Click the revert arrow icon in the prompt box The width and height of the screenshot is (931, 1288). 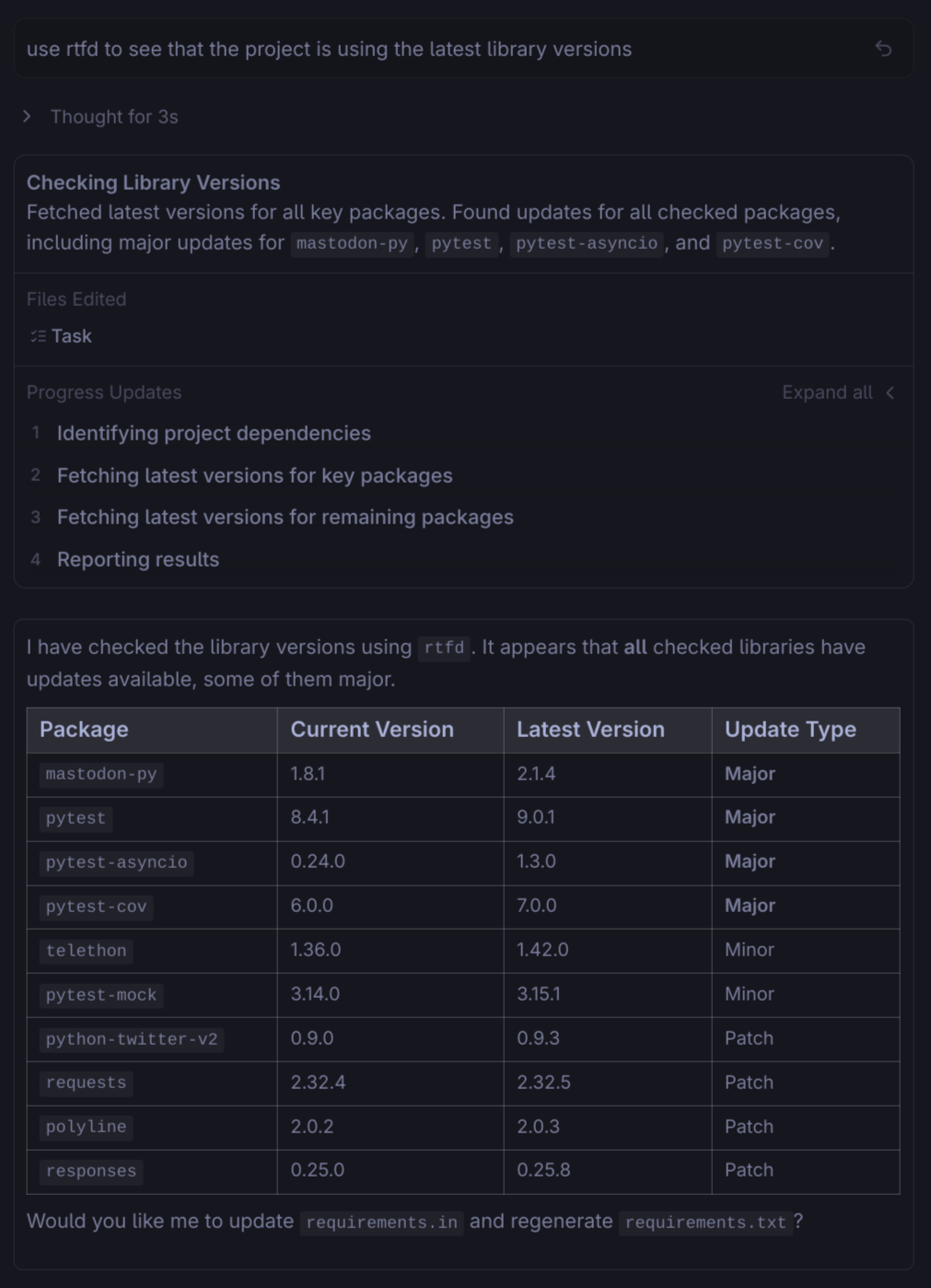[883, 49]
